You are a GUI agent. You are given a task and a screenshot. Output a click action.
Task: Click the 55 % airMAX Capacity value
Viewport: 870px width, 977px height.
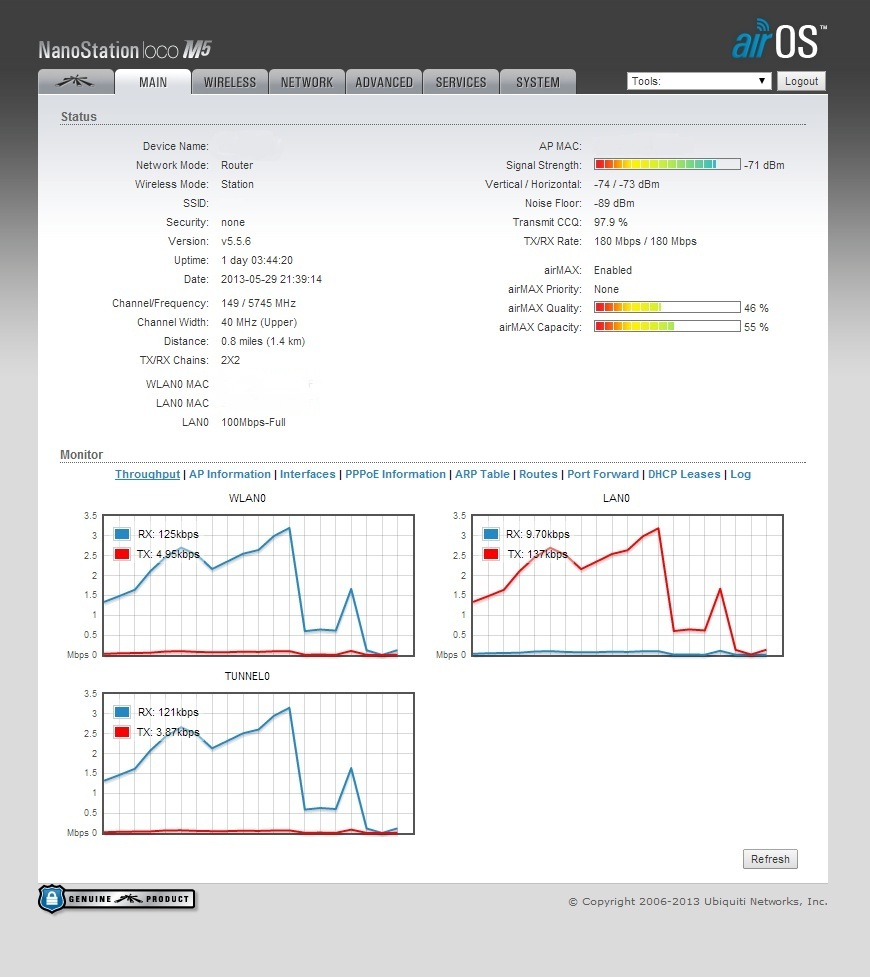click(757, 327)
